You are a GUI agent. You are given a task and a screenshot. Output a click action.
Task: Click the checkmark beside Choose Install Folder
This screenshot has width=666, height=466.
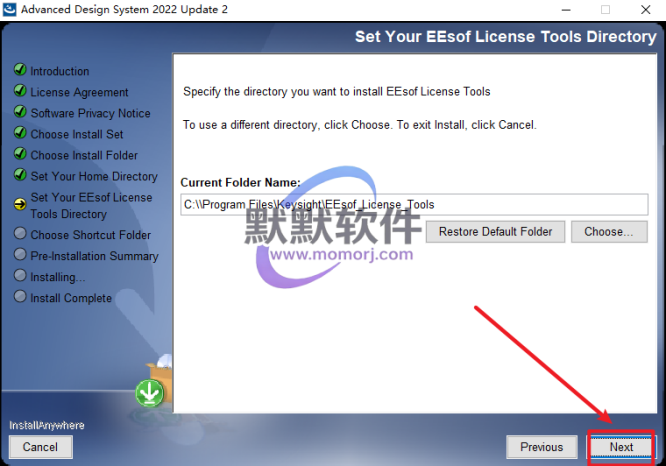coord(20,153)
